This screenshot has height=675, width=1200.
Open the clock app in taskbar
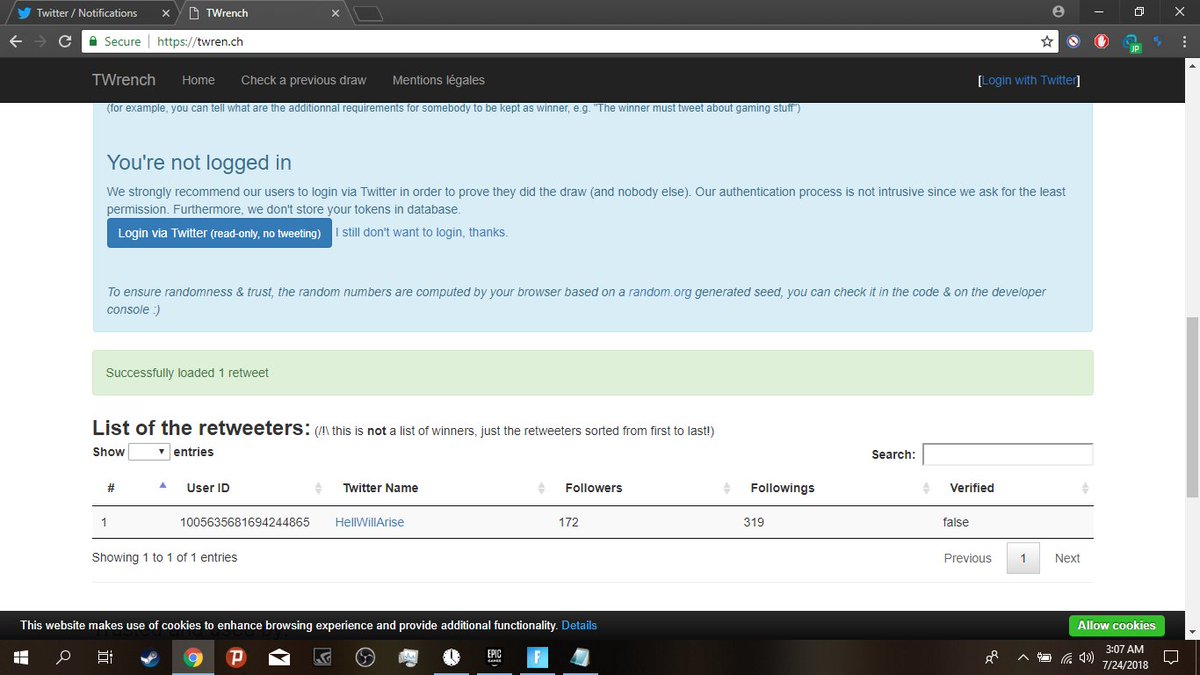tap(451, 657)
